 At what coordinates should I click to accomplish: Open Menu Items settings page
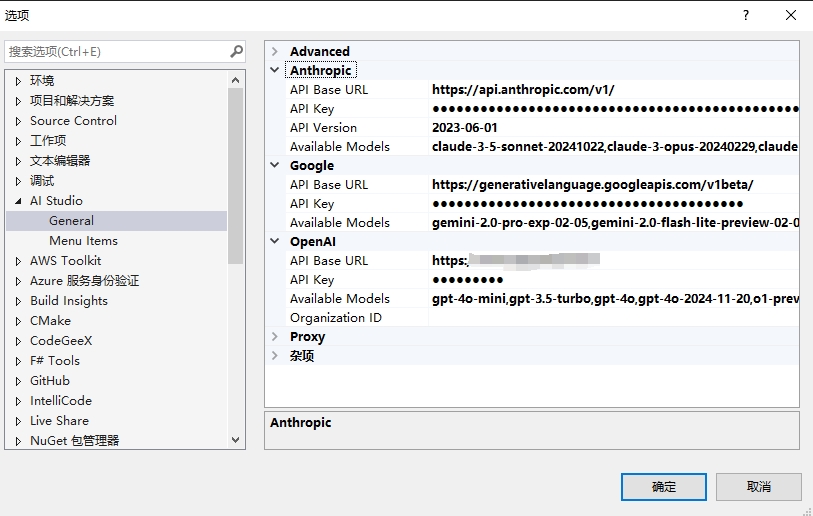click(83, 241)
